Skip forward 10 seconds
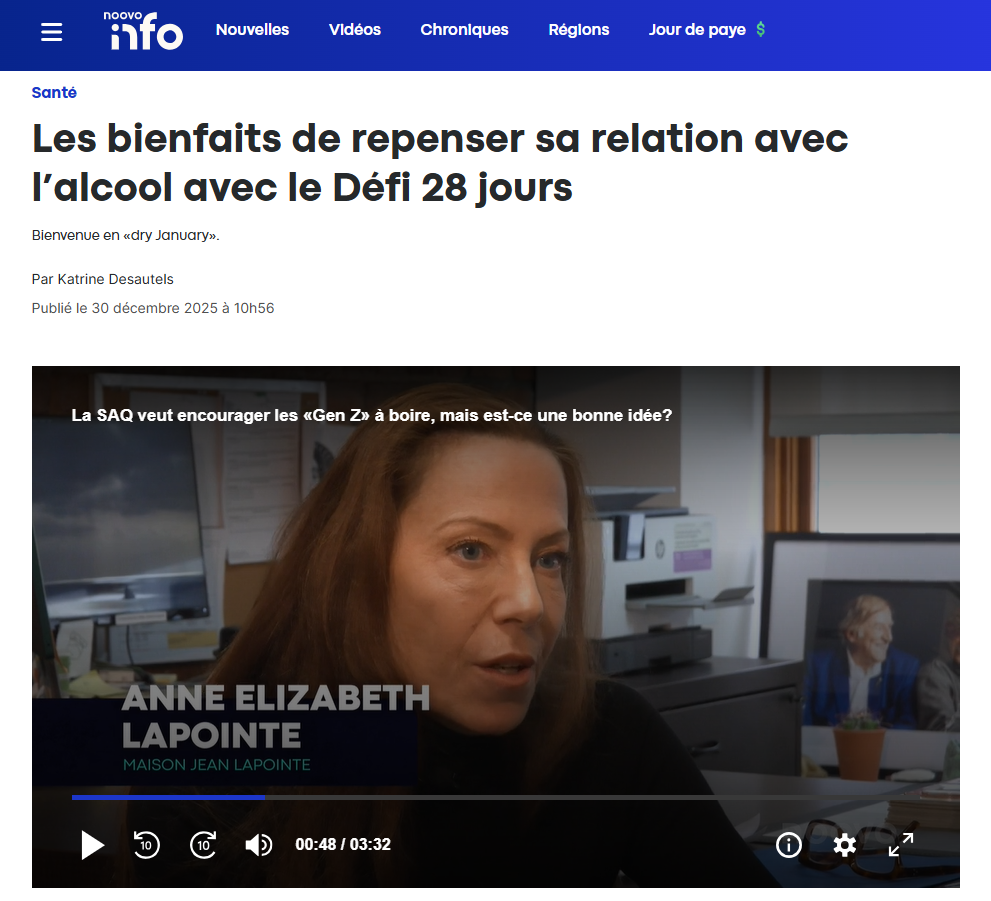The height and width of the screenshot is (901, 991). pyautogui.click(x=204, y=844)
